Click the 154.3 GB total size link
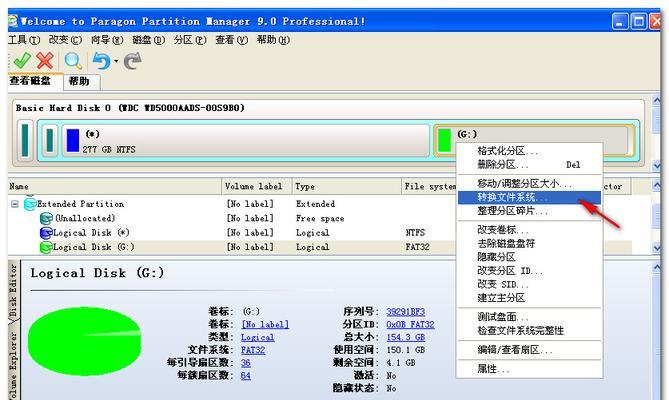669x400 pixels. pos(405,337)
